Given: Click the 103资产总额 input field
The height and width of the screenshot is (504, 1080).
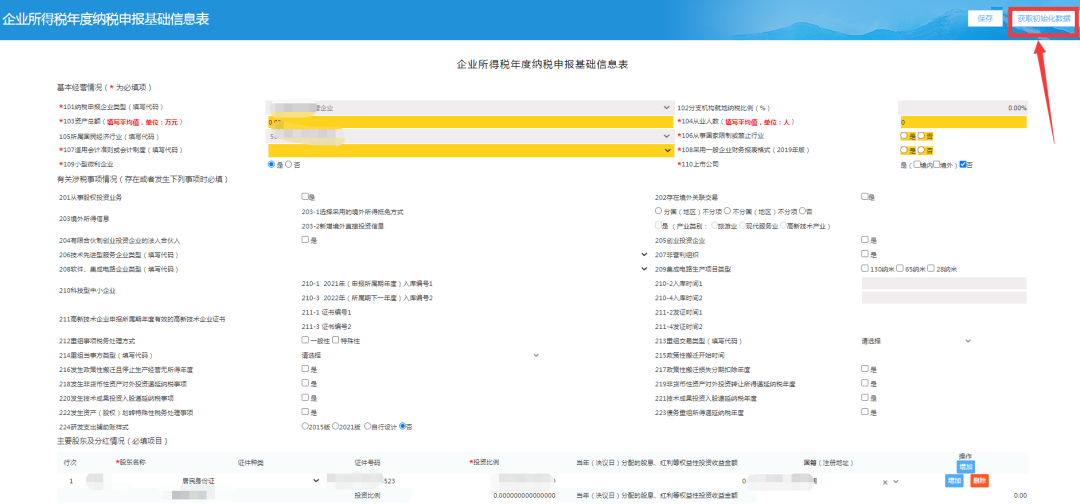Looking at the screenshot, I should point(470,122).
